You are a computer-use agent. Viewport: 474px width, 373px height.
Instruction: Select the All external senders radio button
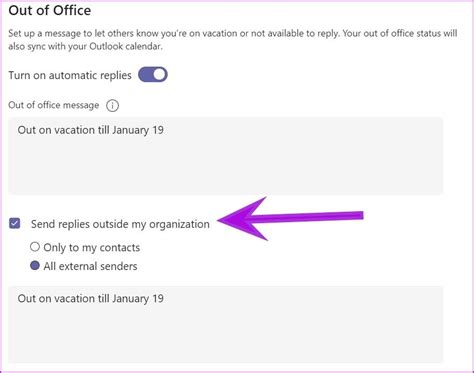[35, 266]
